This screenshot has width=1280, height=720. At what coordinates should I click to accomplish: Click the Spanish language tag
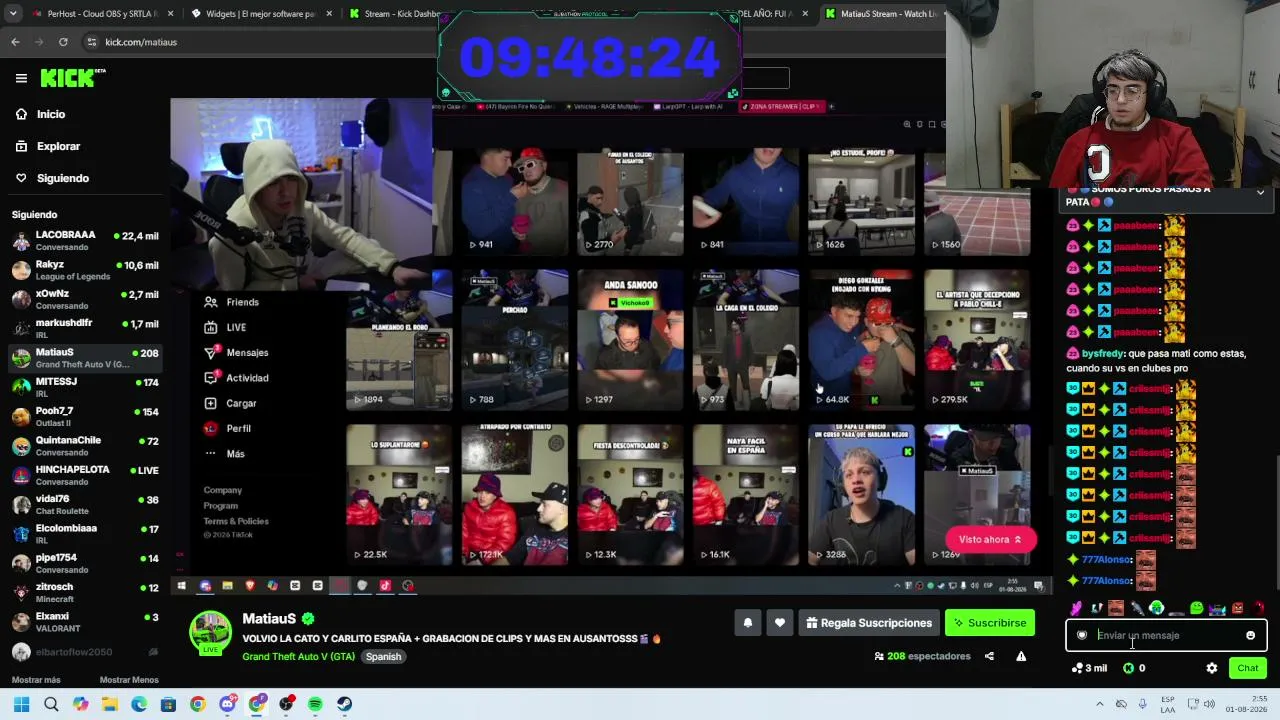click(383, 657)
